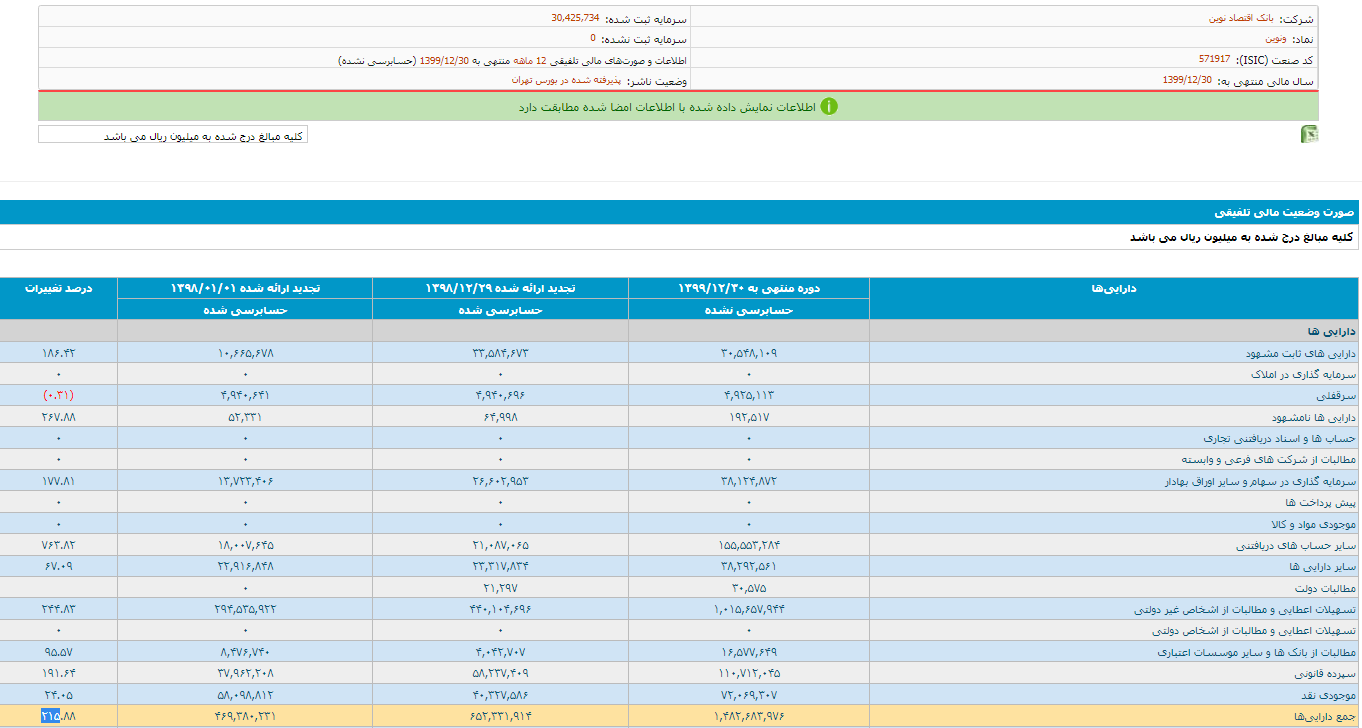Viewport: 1362px width, 728px height.
Task: Click the Excel export icon
Action: coord(1309,135)
